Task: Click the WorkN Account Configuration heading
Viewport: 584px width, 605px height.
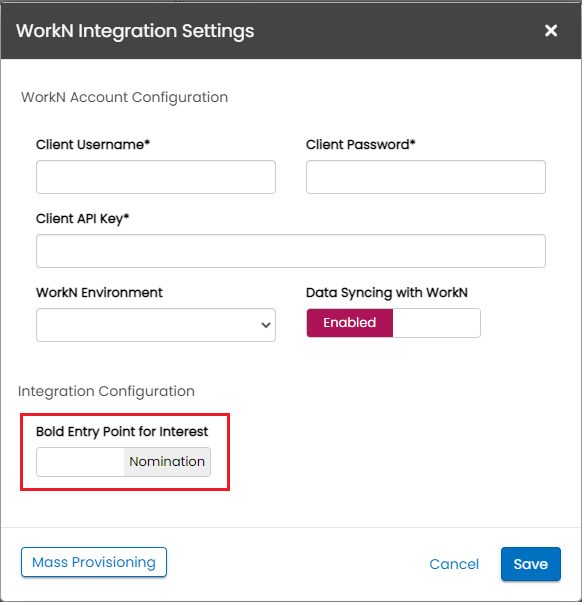Action: pos(125,97)
